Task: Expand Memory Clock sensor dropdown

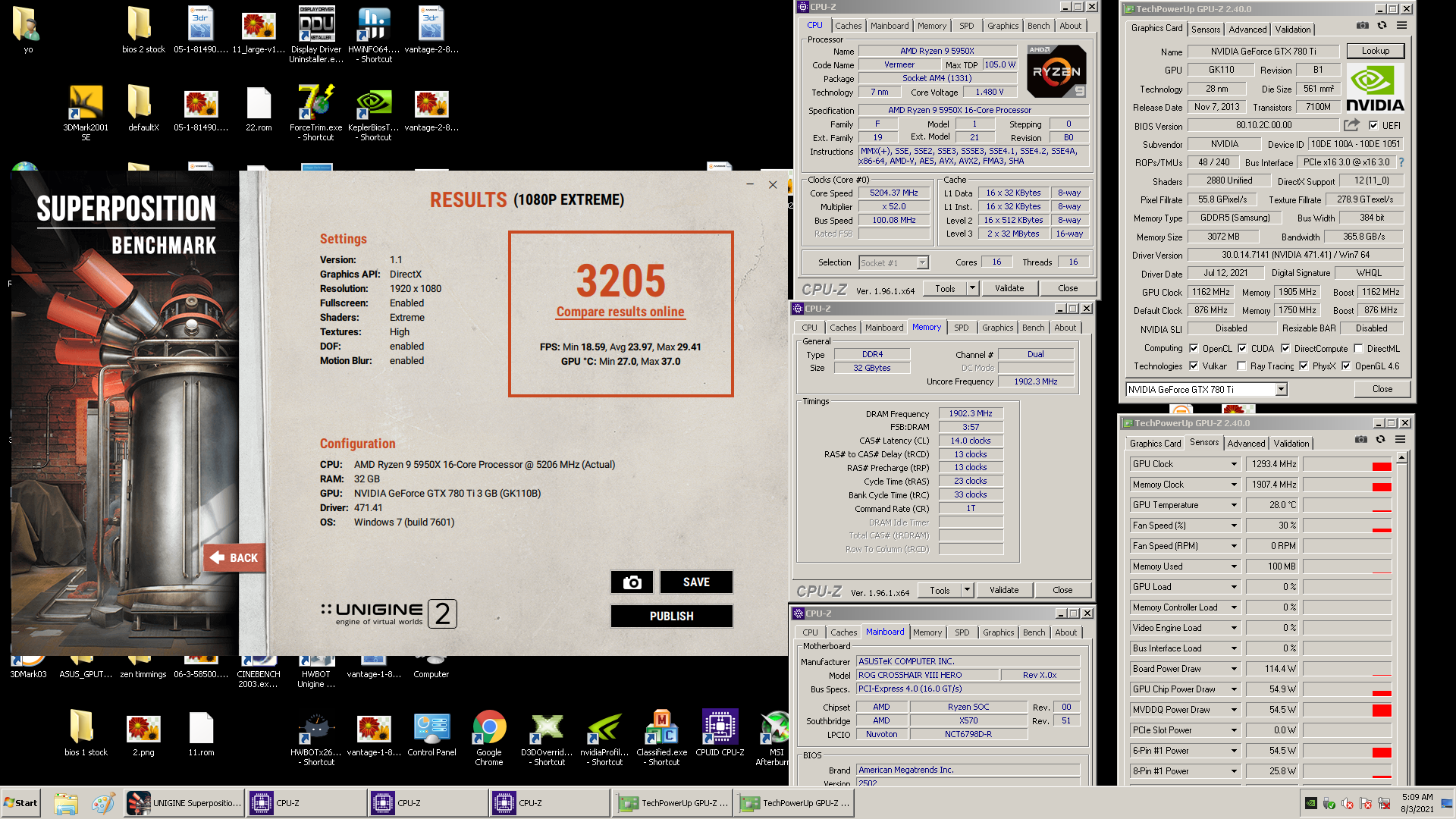Action: tap(1234, 485)
